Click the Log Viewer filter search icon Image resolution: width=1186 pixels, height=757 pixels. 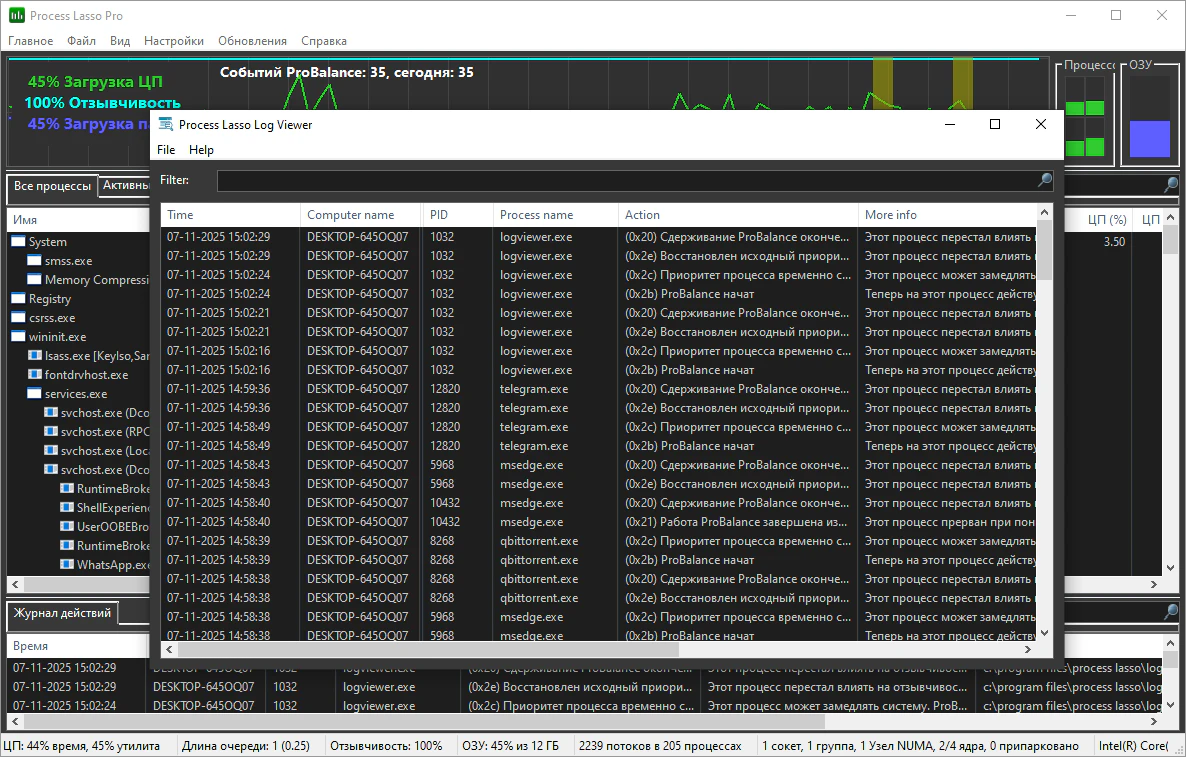pos(1044,181)
